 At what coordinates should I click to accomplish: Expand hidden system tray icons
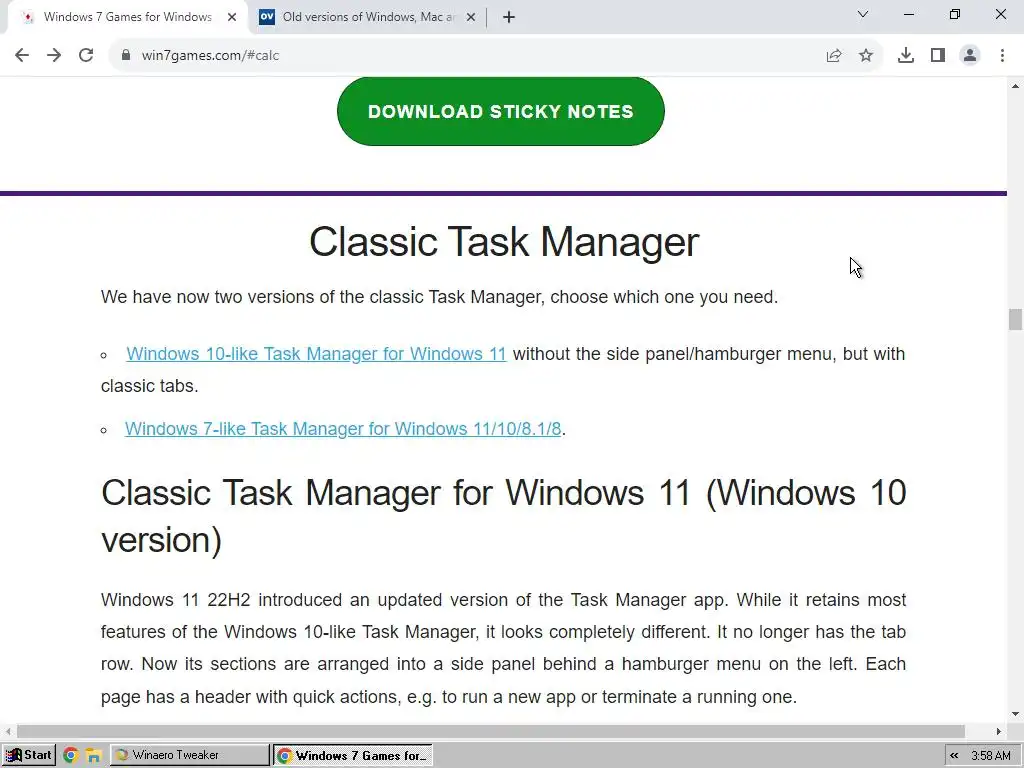[954, 756]
